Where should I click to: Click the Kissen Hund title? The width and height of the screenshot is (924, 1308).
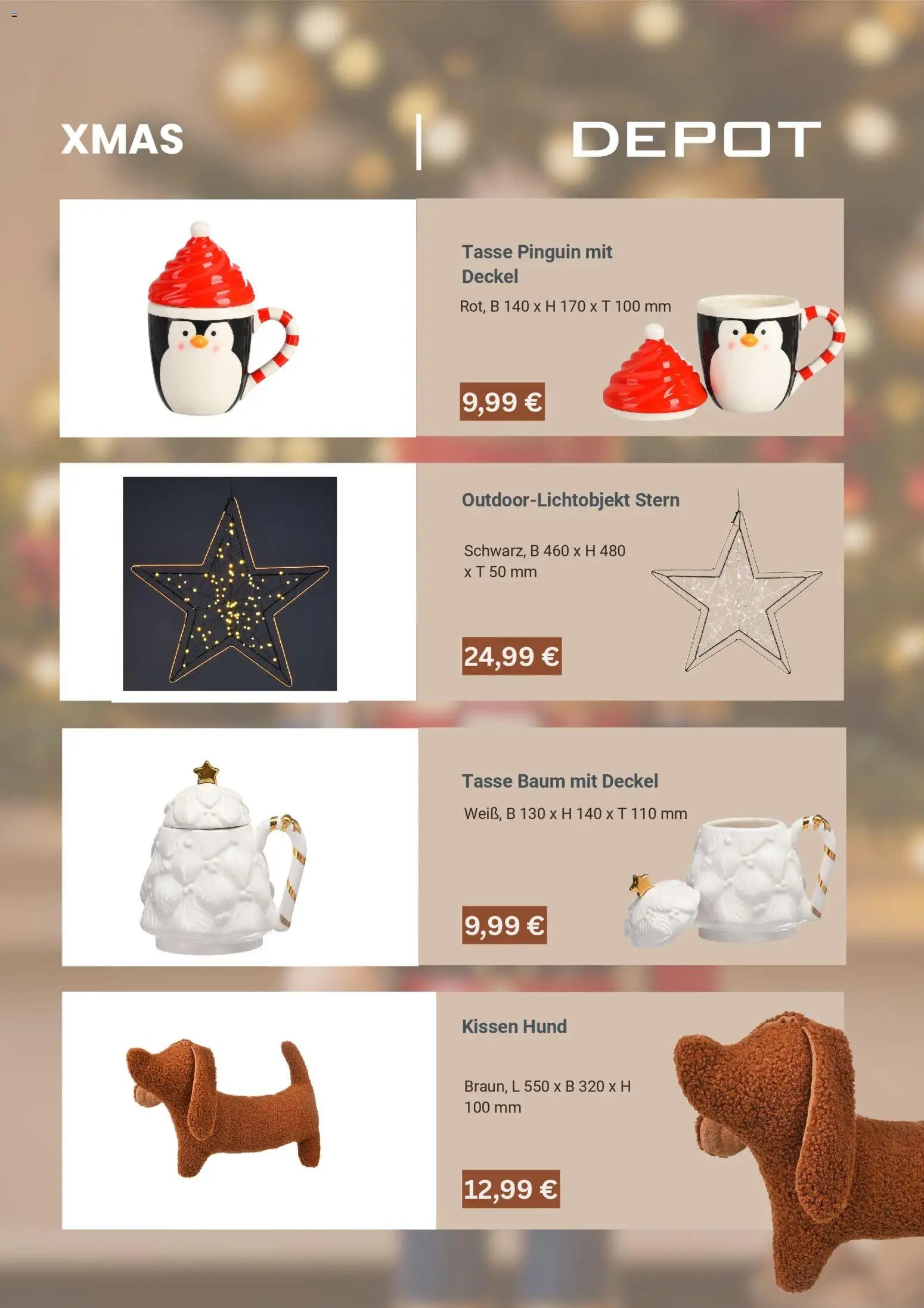coord(514,1026)
